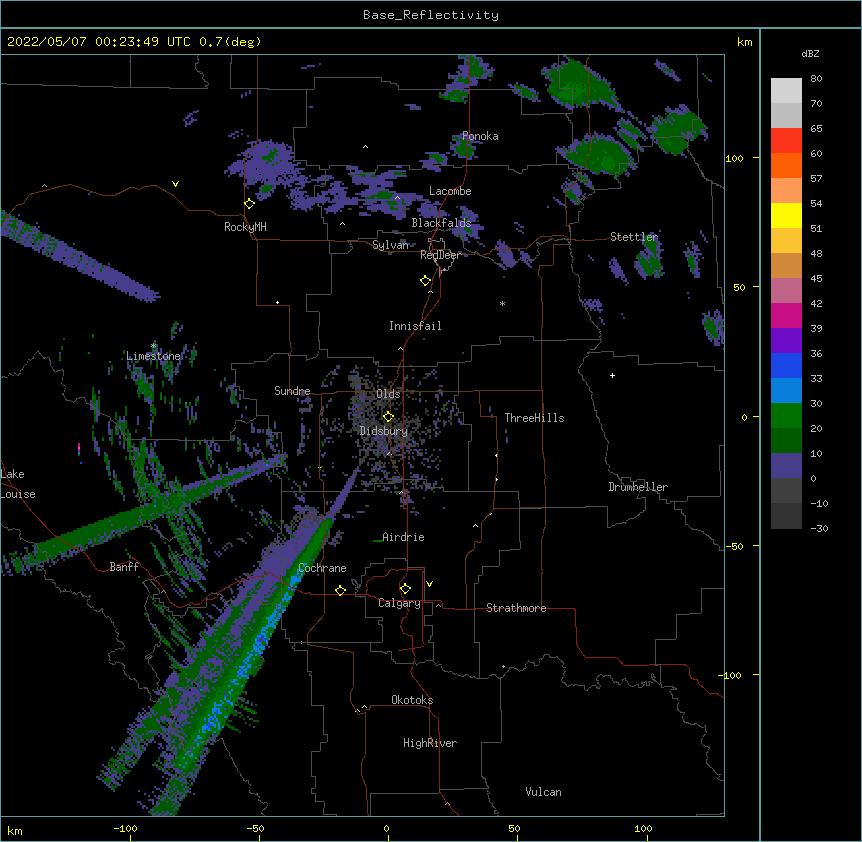This screenshot has width=862, height=842.
Task: Click the Stettler city label
Action: 634,237
